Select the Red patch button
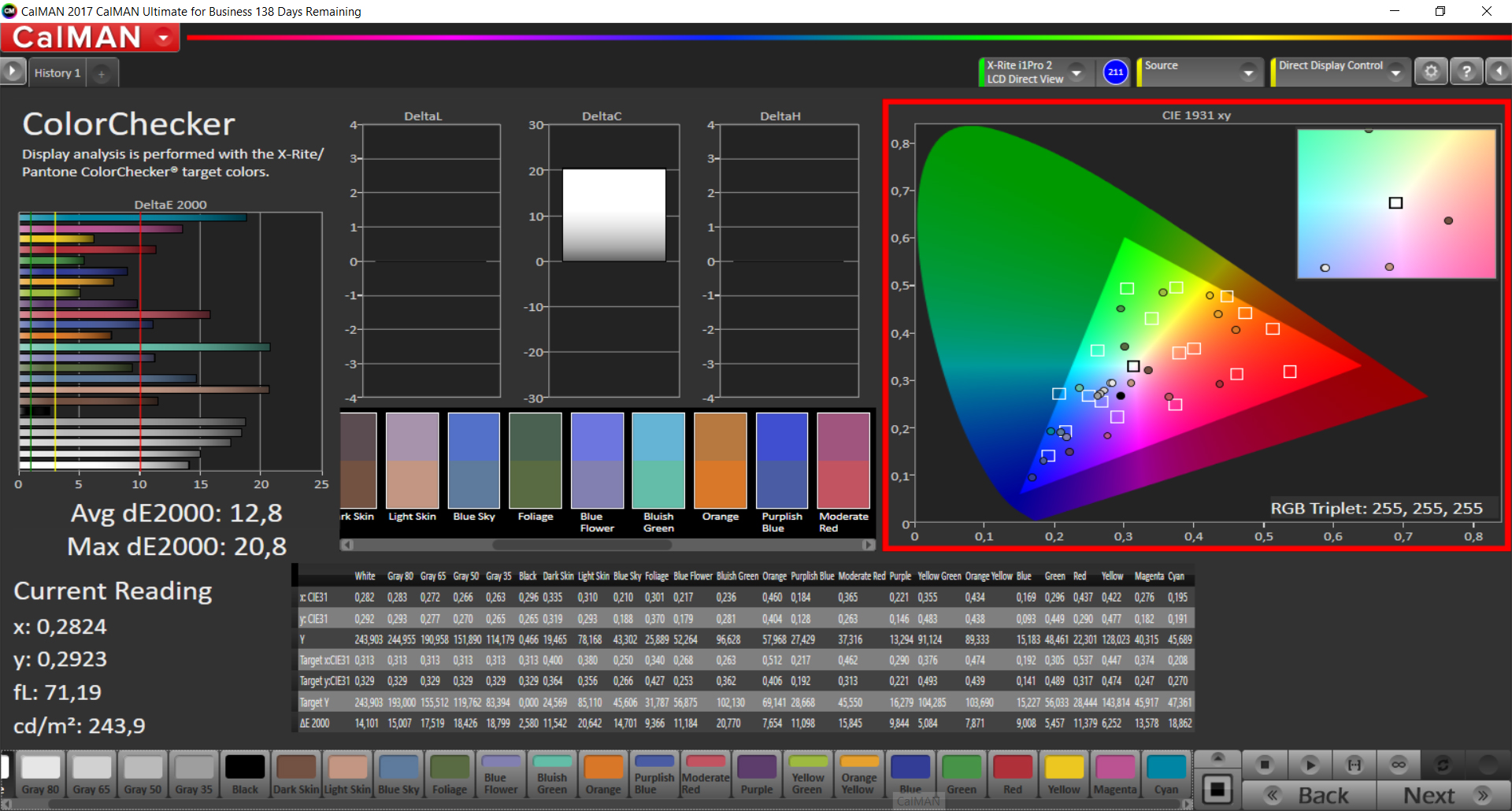This screenshot has height=811, width=1512. click(x=1013, y=775)
